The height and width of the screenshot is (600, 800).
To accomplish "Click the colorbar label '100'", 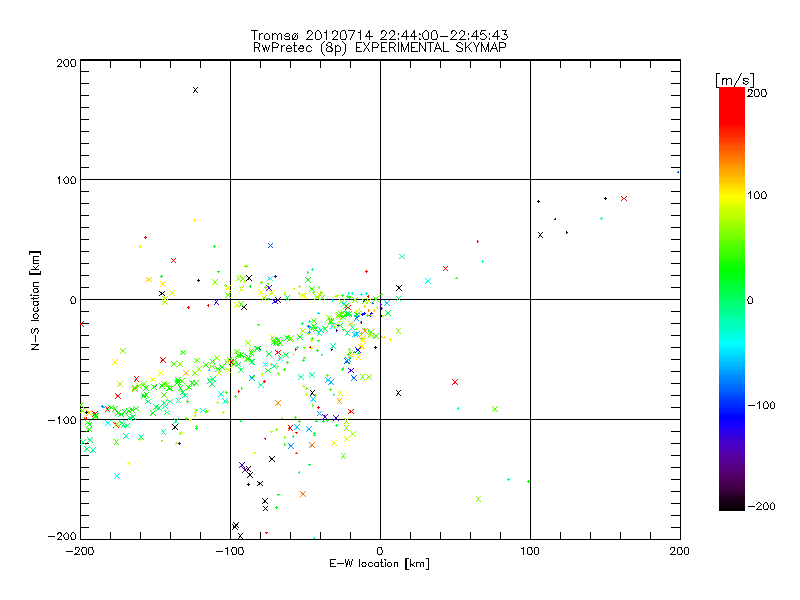I will click(757, 195).
